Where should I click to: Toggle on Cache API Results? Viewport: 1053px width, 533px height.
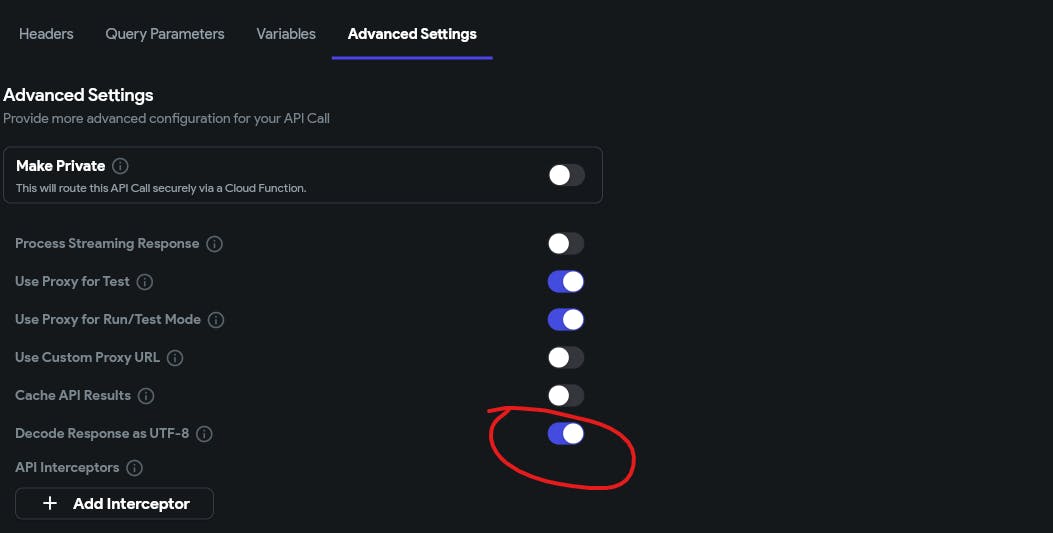pyautogui.click(x=565, y=396)
